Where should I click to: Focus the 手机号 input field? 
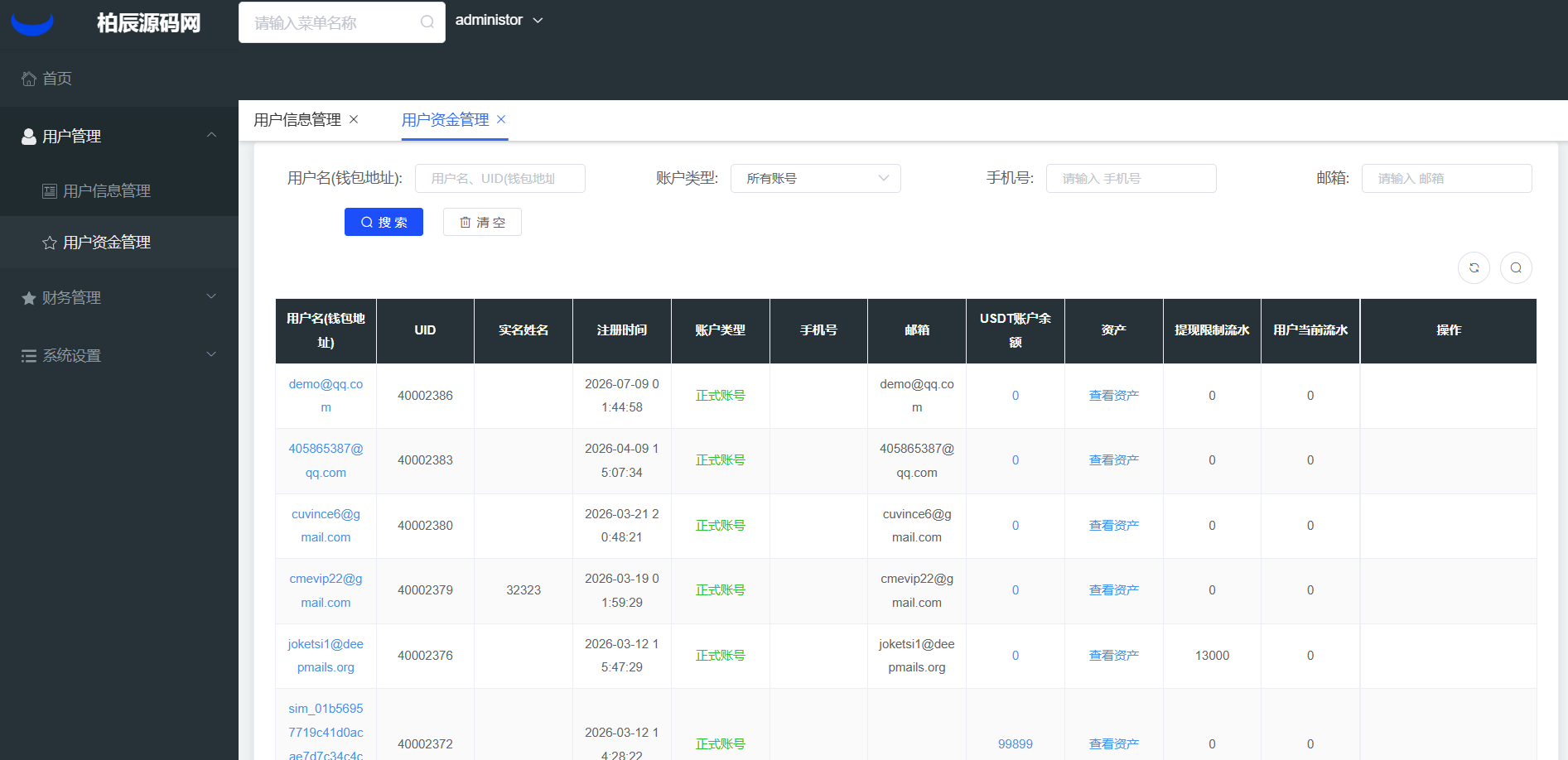click(1131, 178)
